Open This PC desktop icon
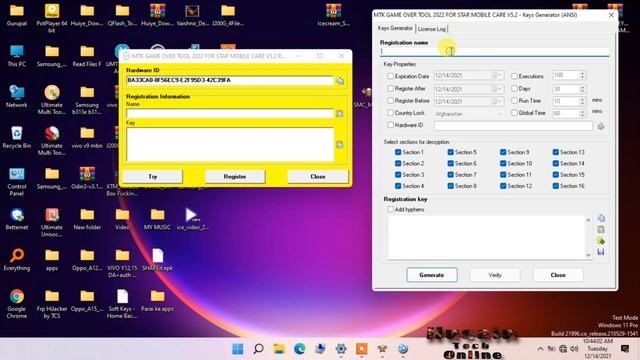Screen dimensions: 640x360 (17, 56)
